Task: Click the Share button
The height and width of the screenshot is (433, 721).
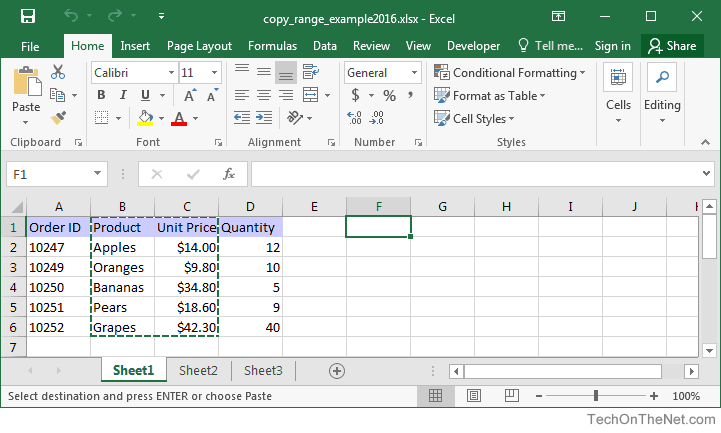Action: (x=672, y=46)
